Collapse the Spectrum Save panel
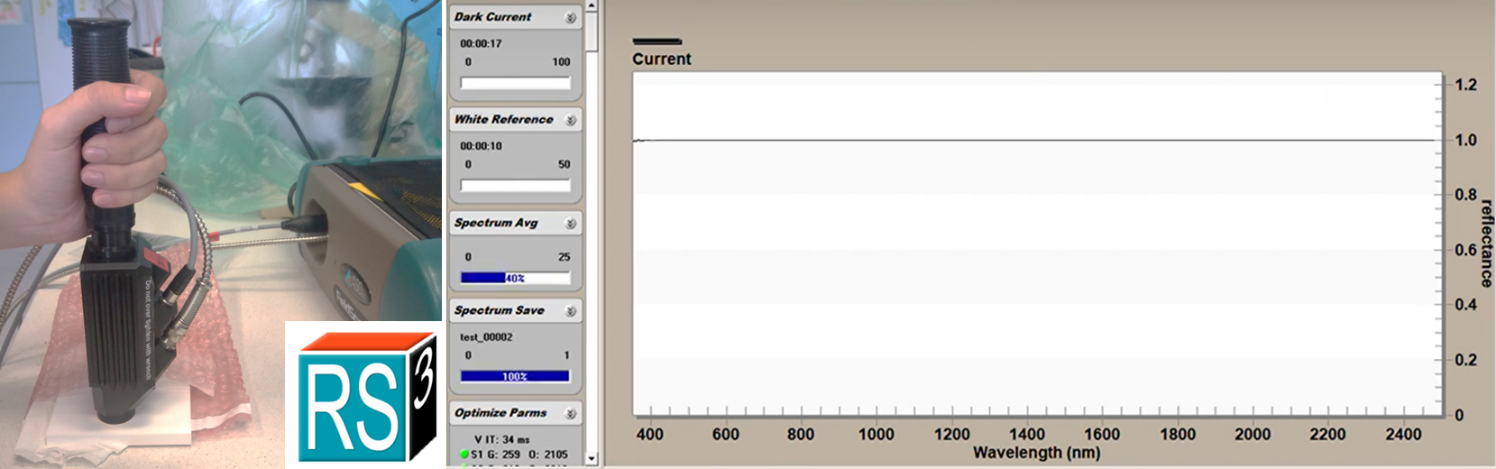The width and height of the screenshot is (1496, 469). [570, 311]
